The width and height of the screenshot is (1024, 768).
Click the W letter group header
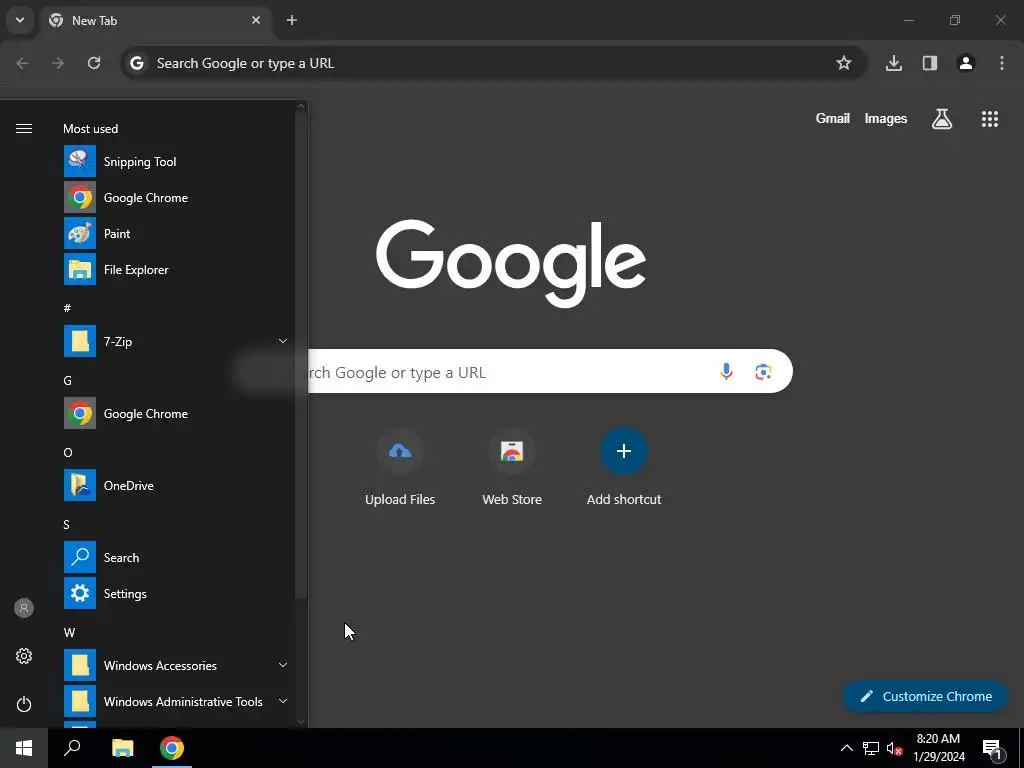click(69, 632)
